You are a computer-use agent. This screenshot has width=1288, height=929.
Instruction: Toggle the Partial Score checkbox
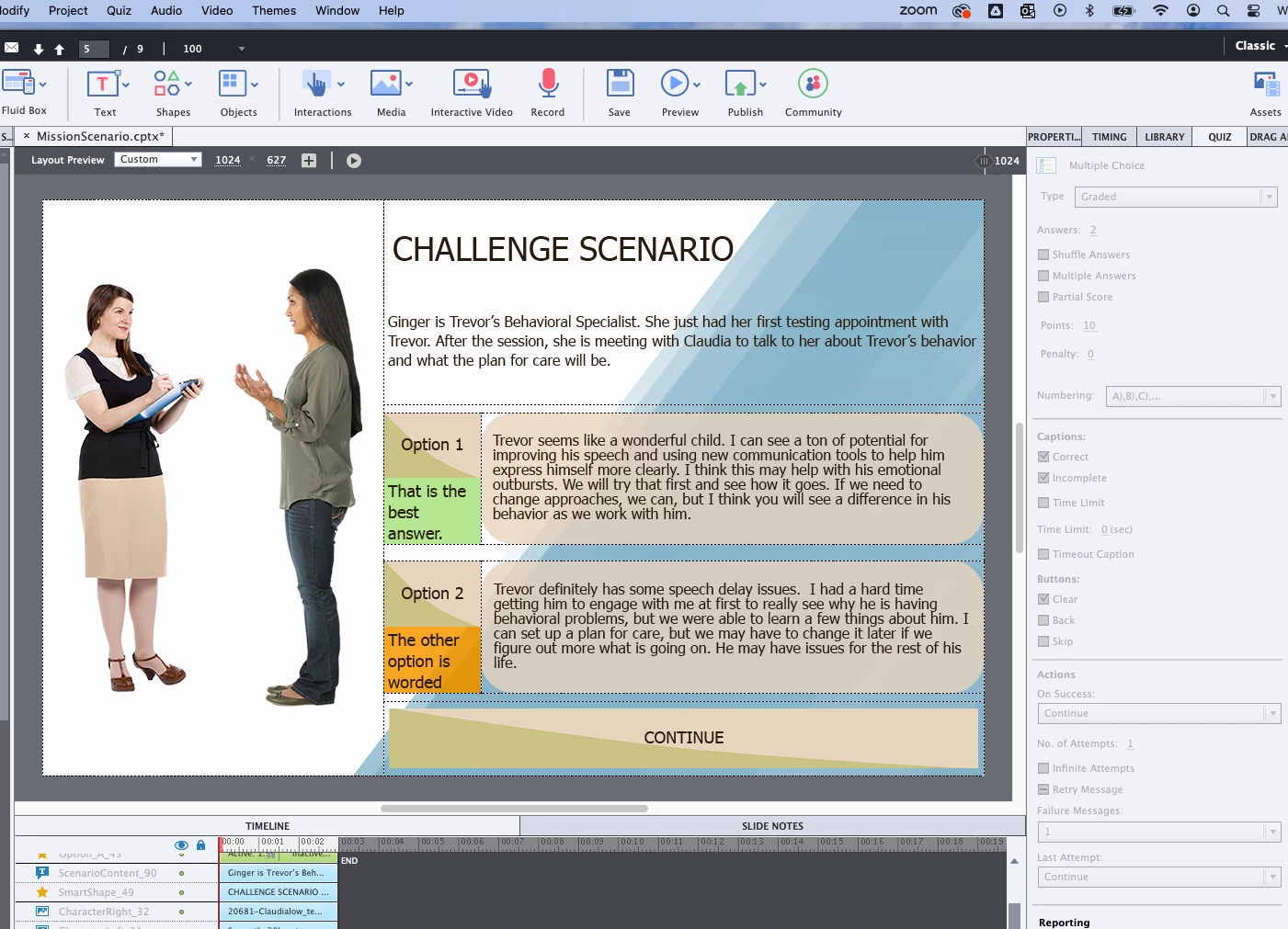tap(1043, 297)
